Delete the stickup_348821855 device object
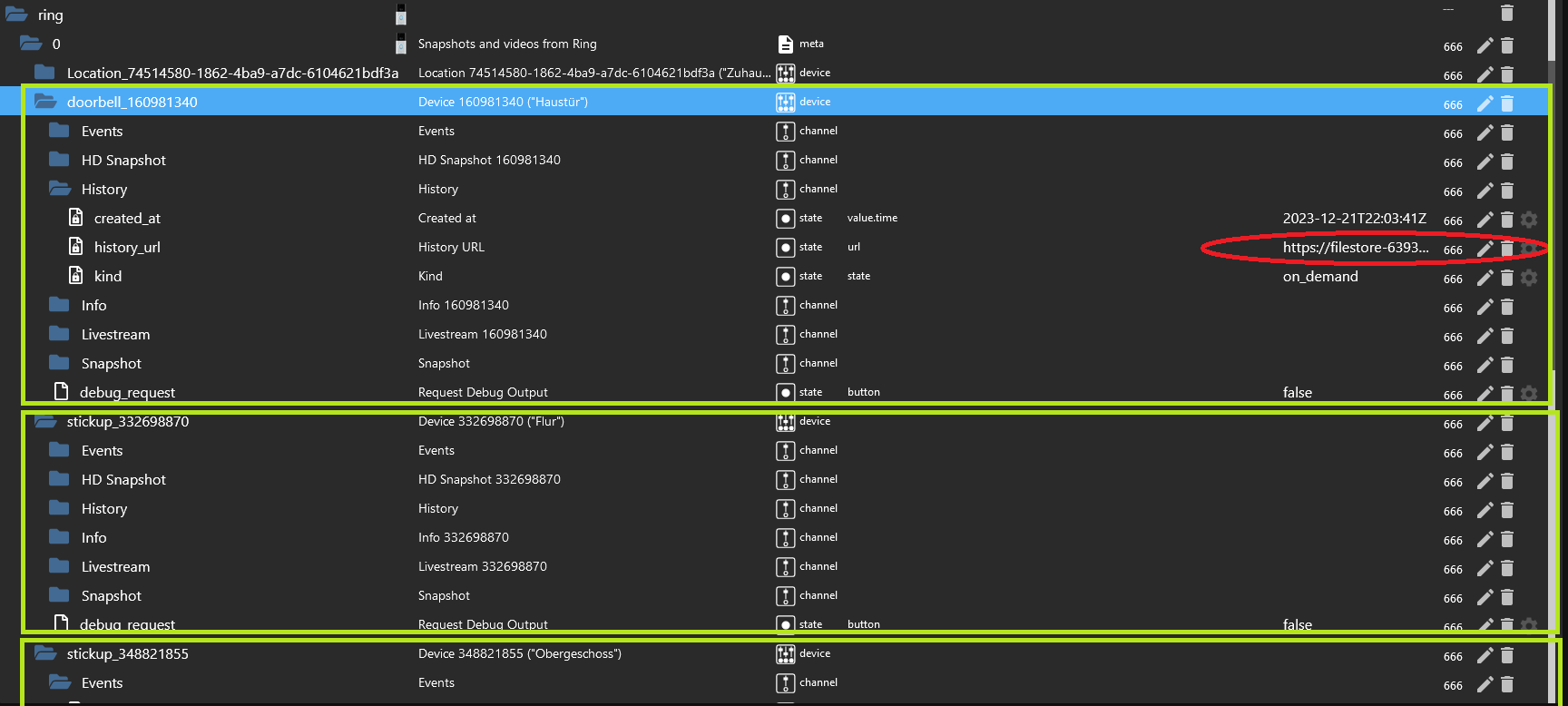This screenshot has height=706, width=1568. coord(1507,655)
